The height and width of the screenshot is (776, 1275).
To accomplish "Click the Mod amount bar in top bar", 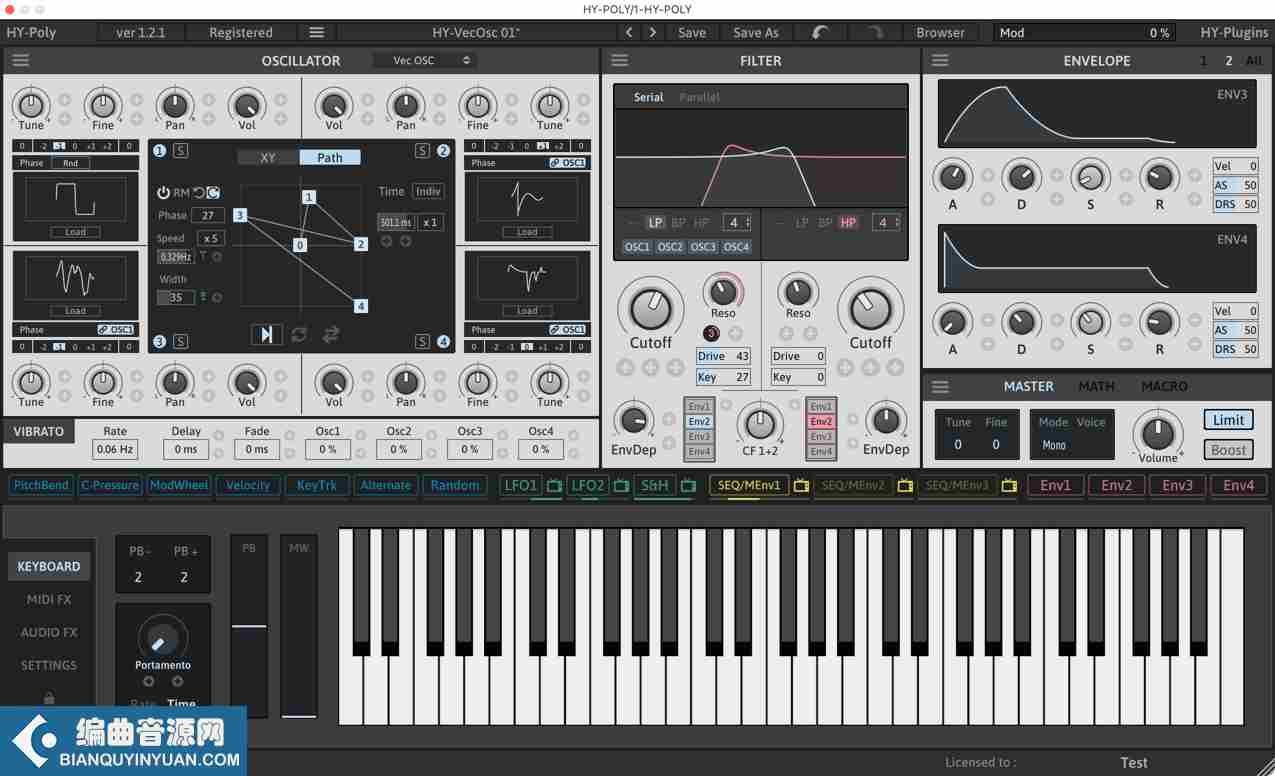I will [x=1085, y=32].
